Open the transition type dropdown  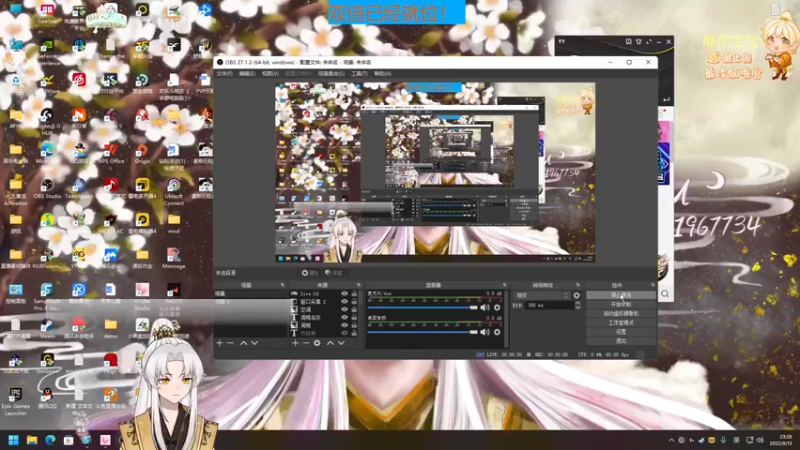[542, 295]
